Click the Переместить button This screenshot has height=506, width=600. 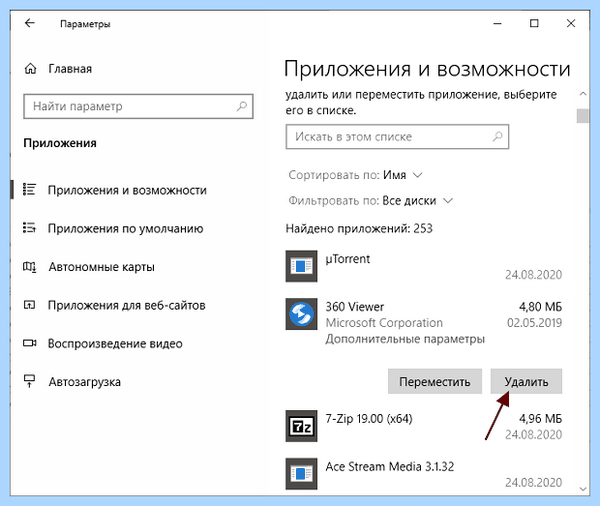(435, 381)
